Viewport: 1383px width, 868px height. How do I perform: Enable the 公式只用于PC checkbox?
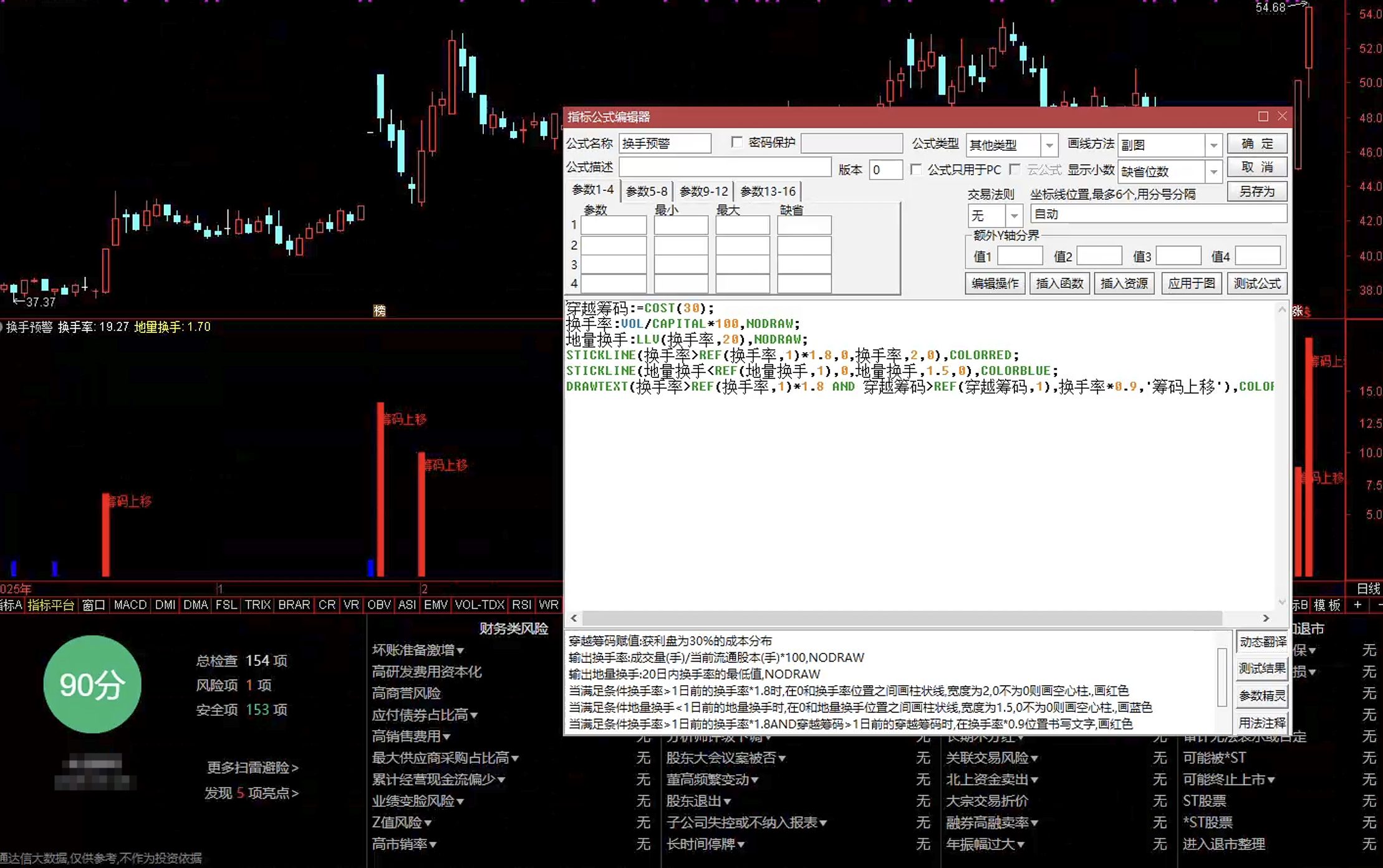[x=916, y=170]
